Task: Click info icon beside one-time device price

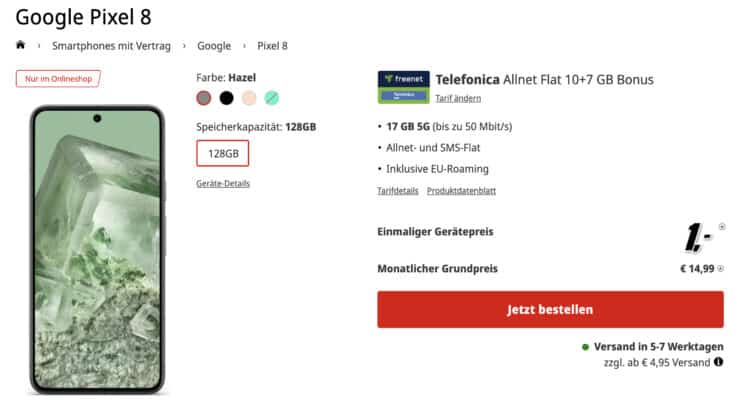Action: tap(721, 227)
